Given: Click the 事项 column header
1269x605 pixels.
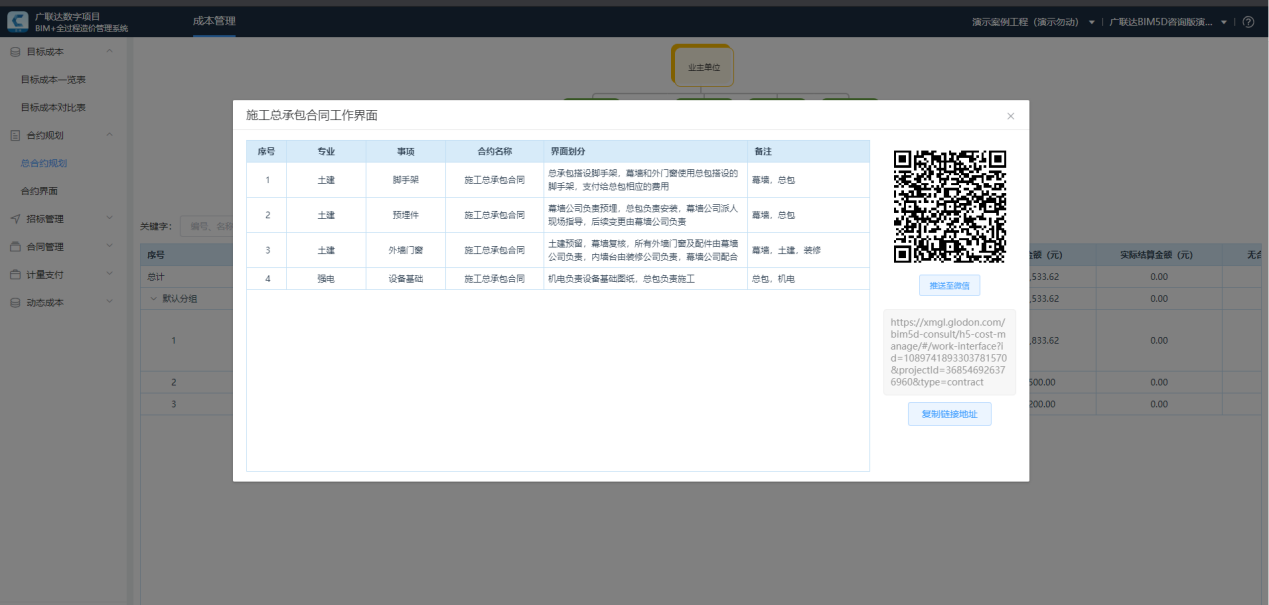Looking at the screenshot, I should tap(406, 151).
